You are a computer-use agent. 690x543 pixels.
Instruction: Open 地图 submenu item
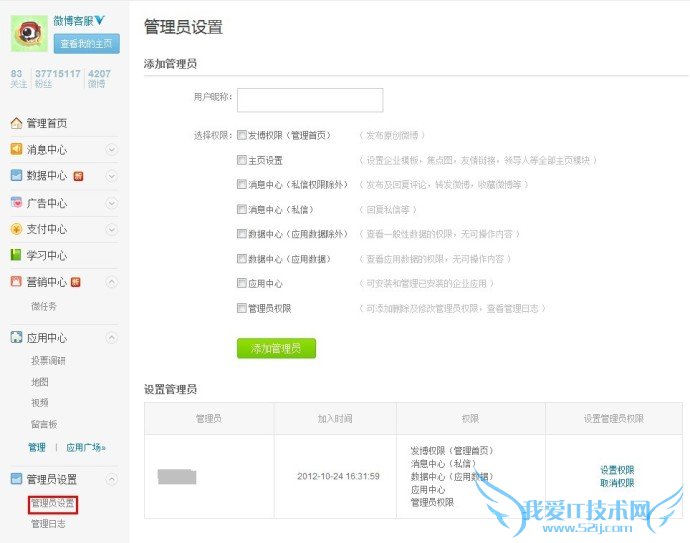[x=40, y=382]
